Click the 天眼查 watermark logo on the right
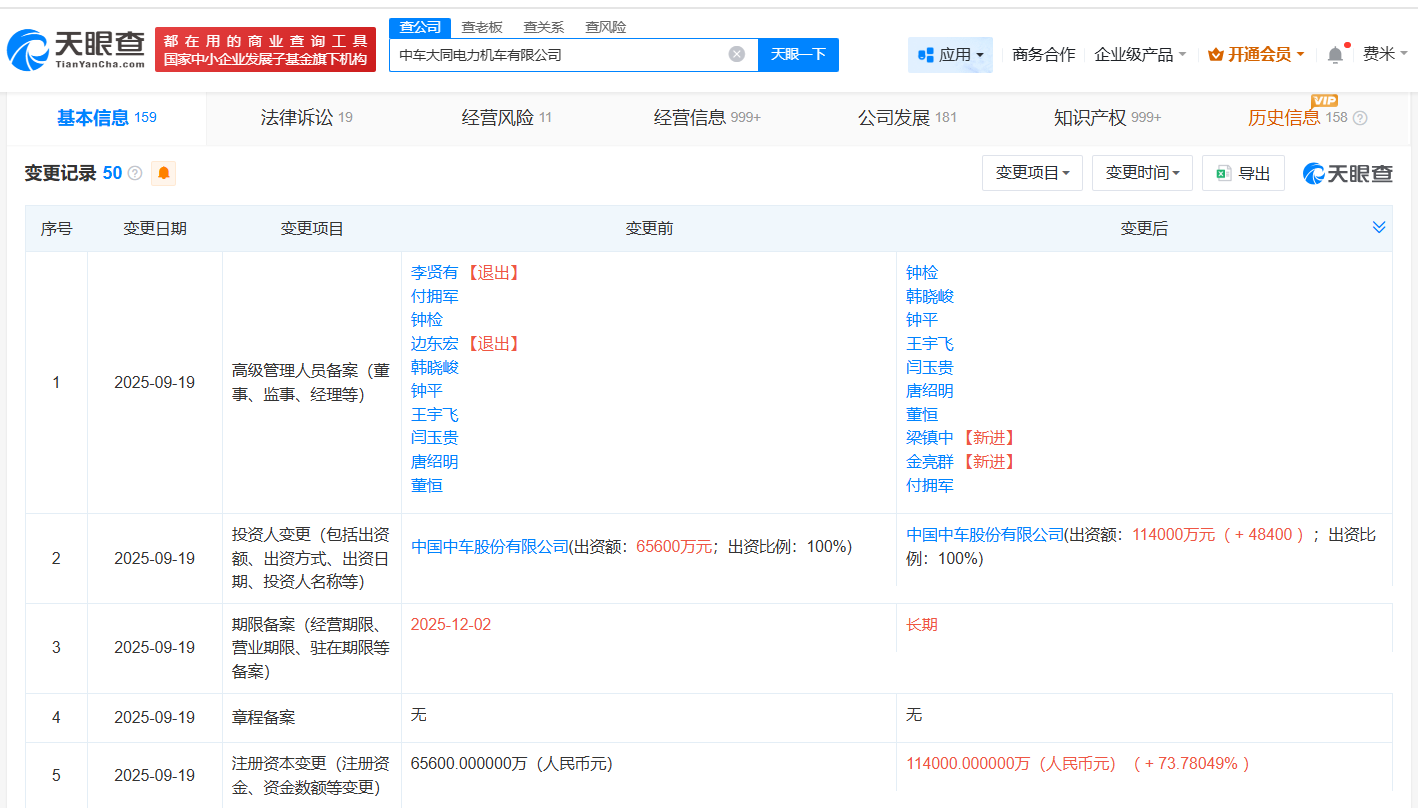 point(1347,172)
